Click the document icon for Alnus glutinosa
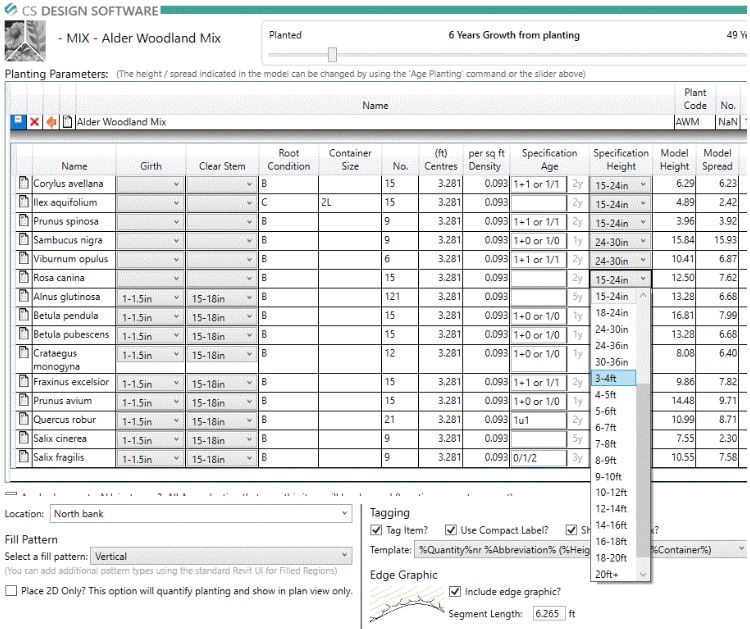Image resolution: width=750 pixels, height=629 pixels. pos(23,296)
